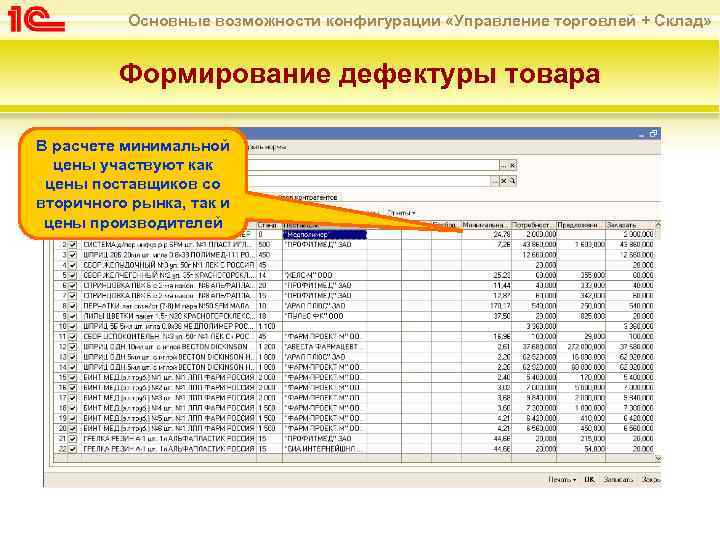Click the ellipsis picker of the lower input field

coord(495,181)
